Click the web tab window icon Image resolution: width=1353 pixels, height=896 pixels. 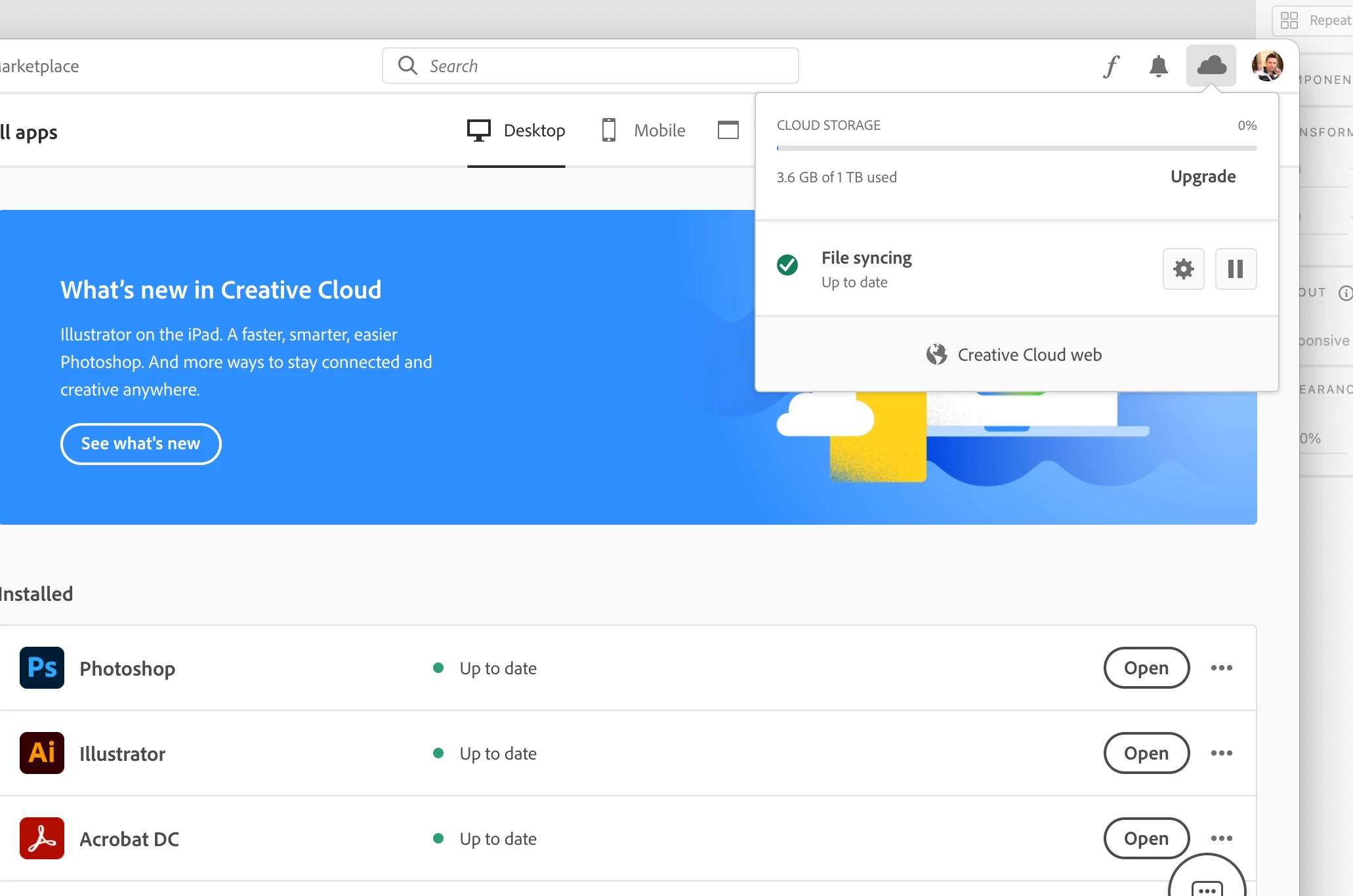[728, 131]
